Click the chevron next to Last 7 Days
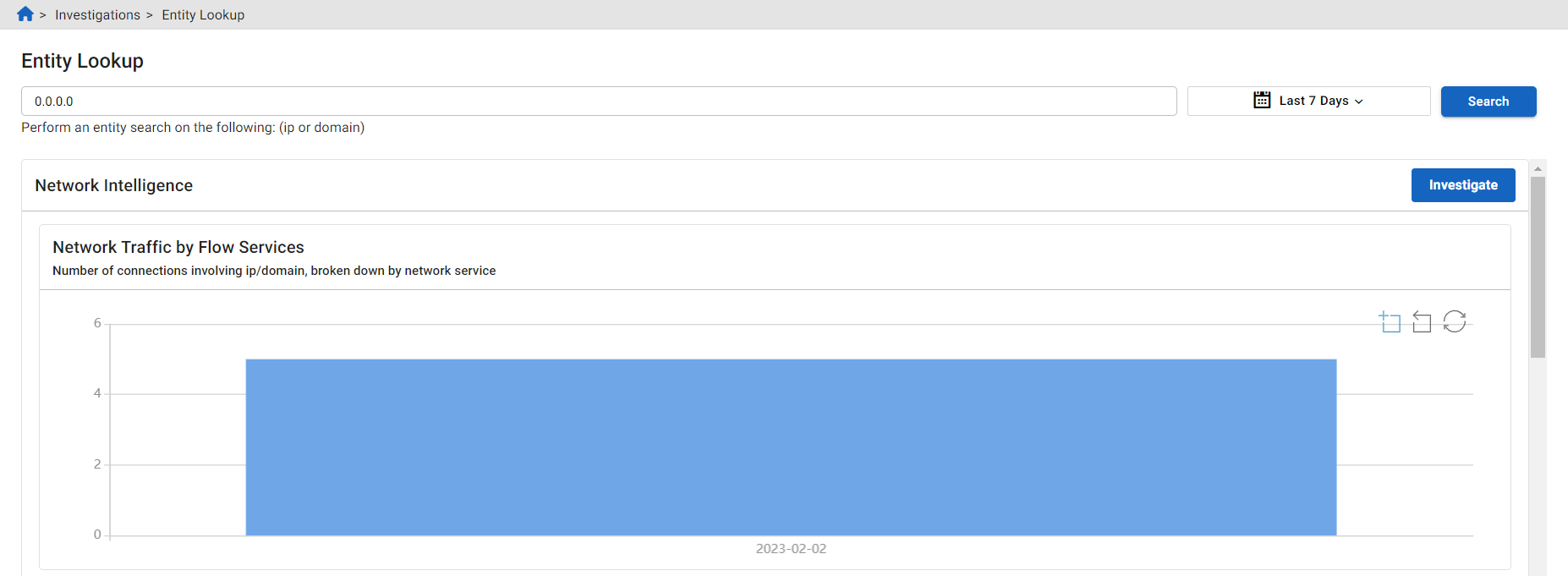Viewport: 1568px width, 576px height. click(1359, 101)
